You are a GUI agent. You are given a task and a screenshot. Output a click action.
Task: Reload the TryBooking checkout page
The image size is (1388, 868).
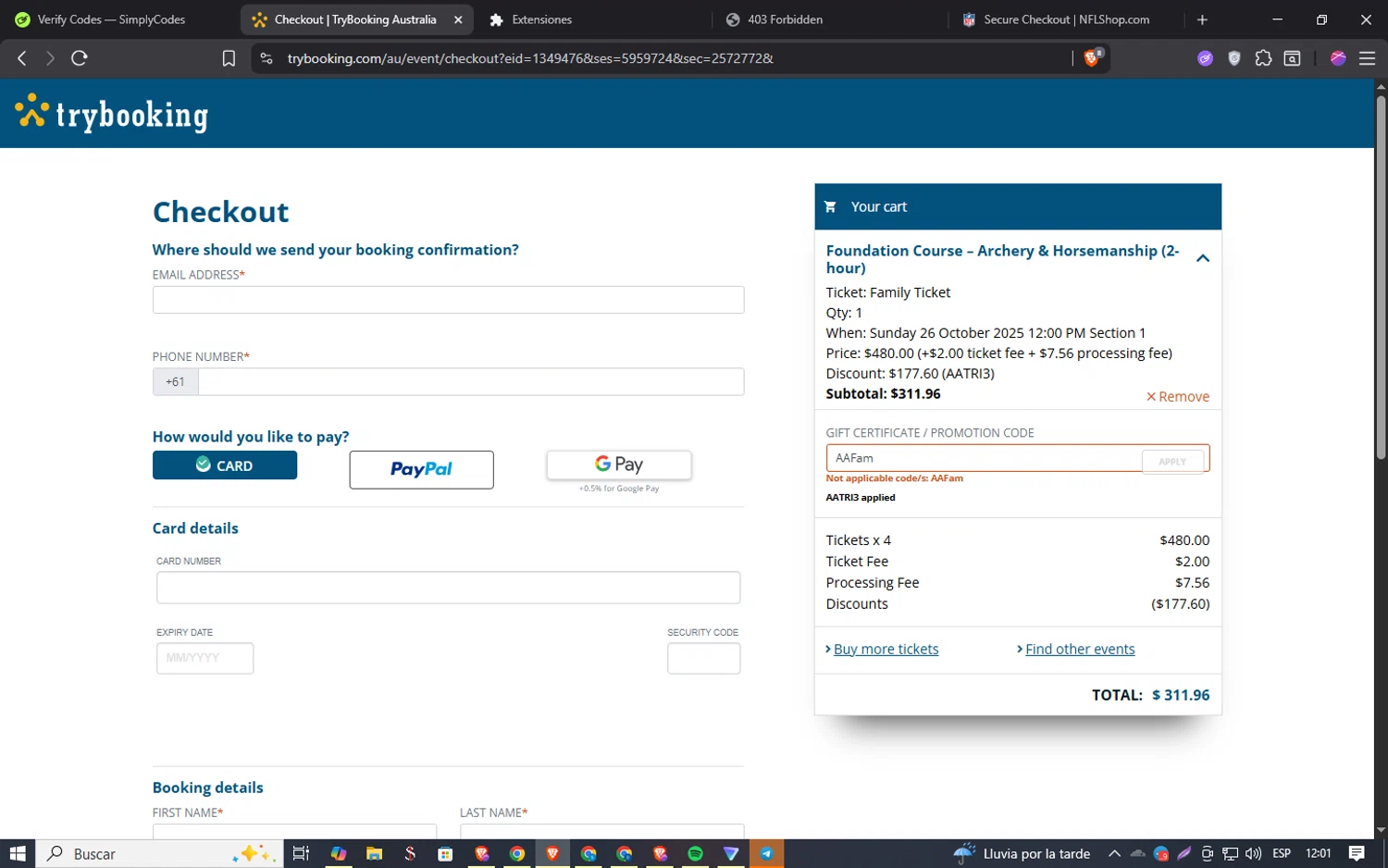tap(80, 58)
